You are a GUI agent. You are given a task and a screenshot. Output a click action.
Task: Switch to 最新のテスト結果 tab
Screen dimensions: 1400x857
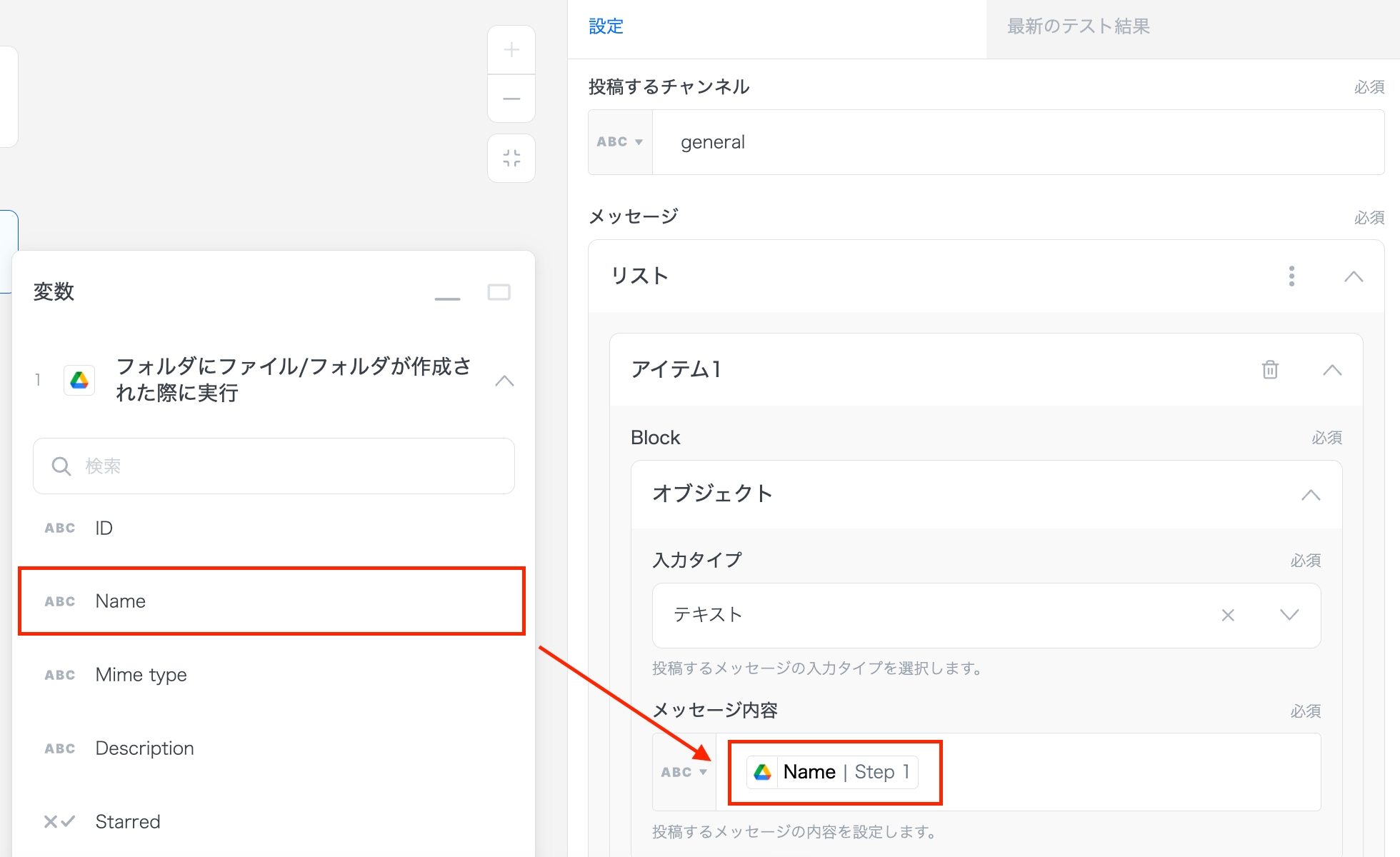tap(1078, 26)
